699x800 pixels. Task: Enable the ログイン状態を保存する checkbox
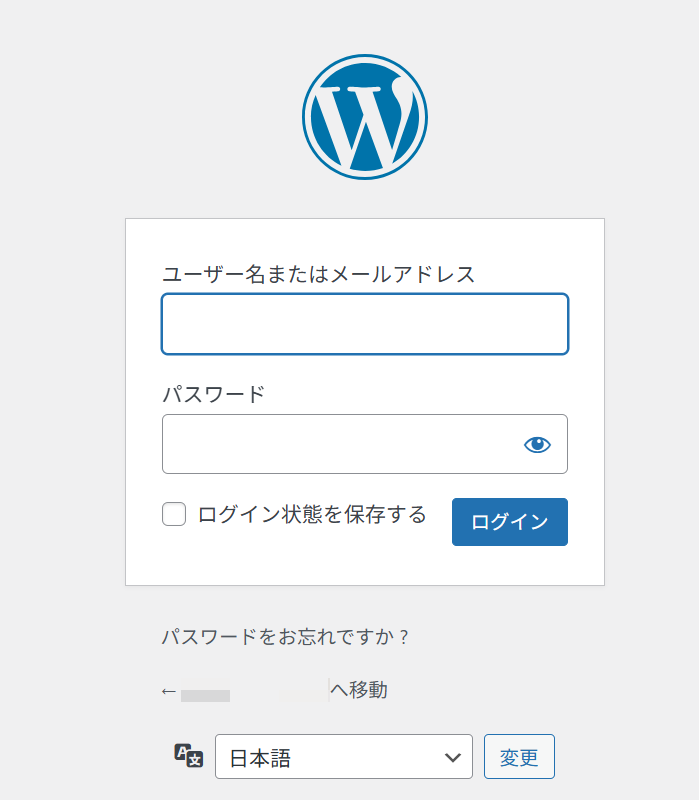pos(174,515)
